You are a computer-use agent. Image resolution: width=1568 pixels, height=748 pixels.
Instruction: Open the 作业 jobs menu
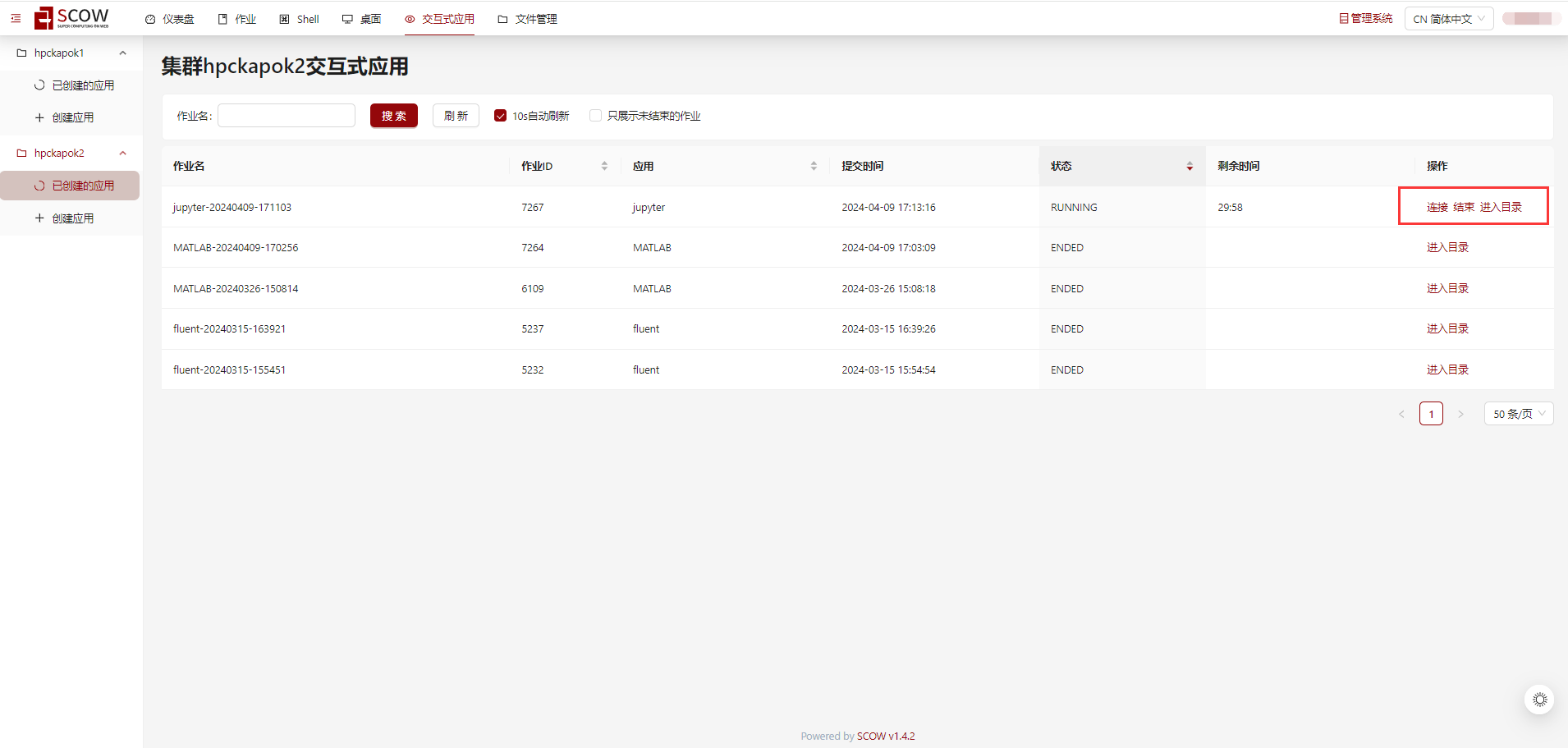click(x=237, y=19)
